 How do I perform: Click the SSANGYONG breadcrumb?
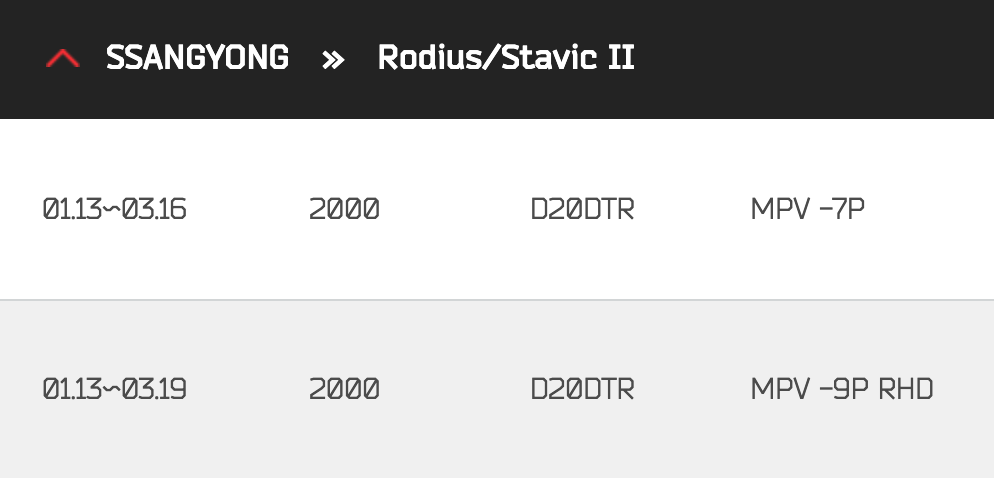pos(197,59)
